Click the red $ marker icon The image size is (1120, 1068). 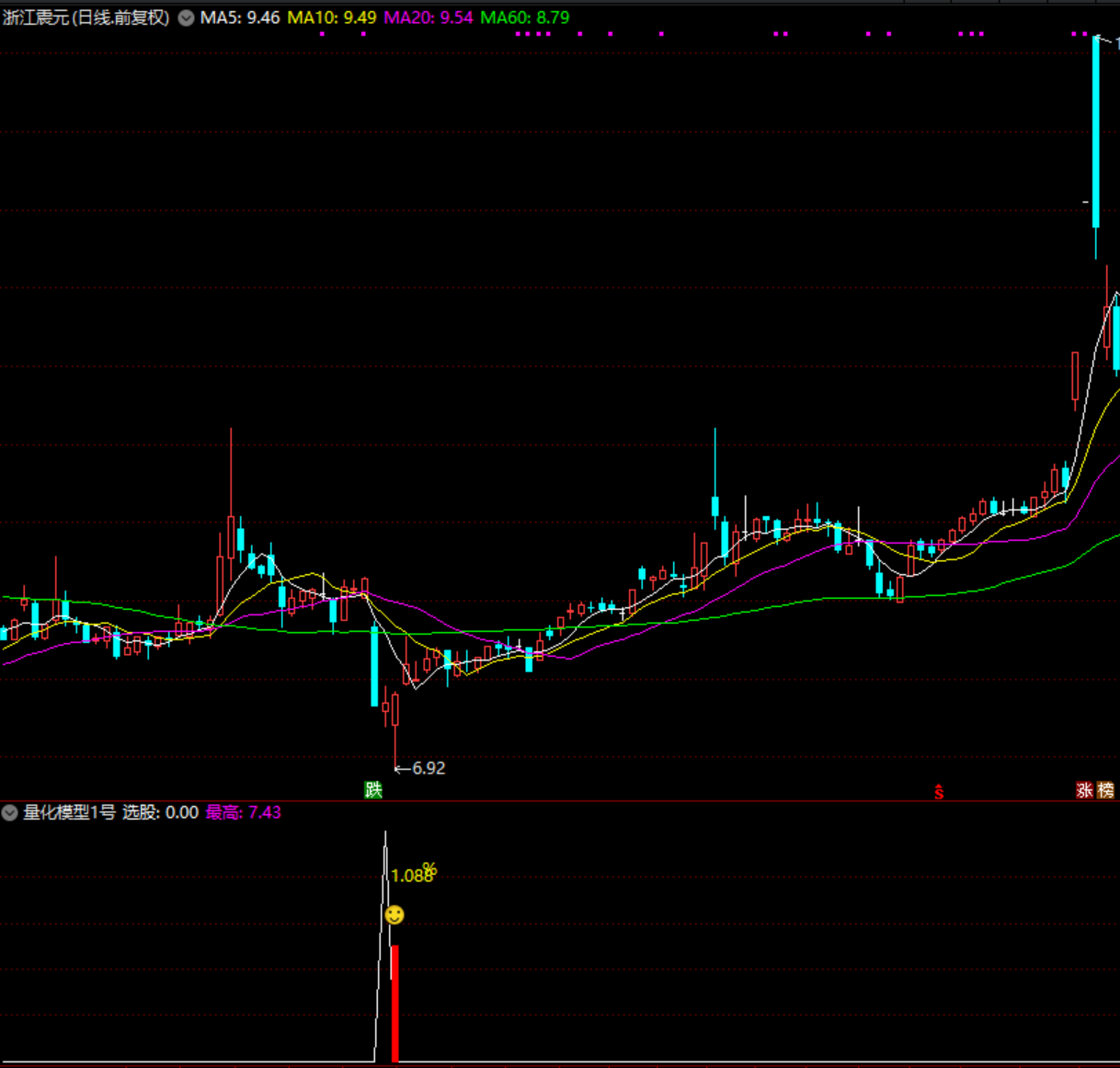[x=939, y=792]
